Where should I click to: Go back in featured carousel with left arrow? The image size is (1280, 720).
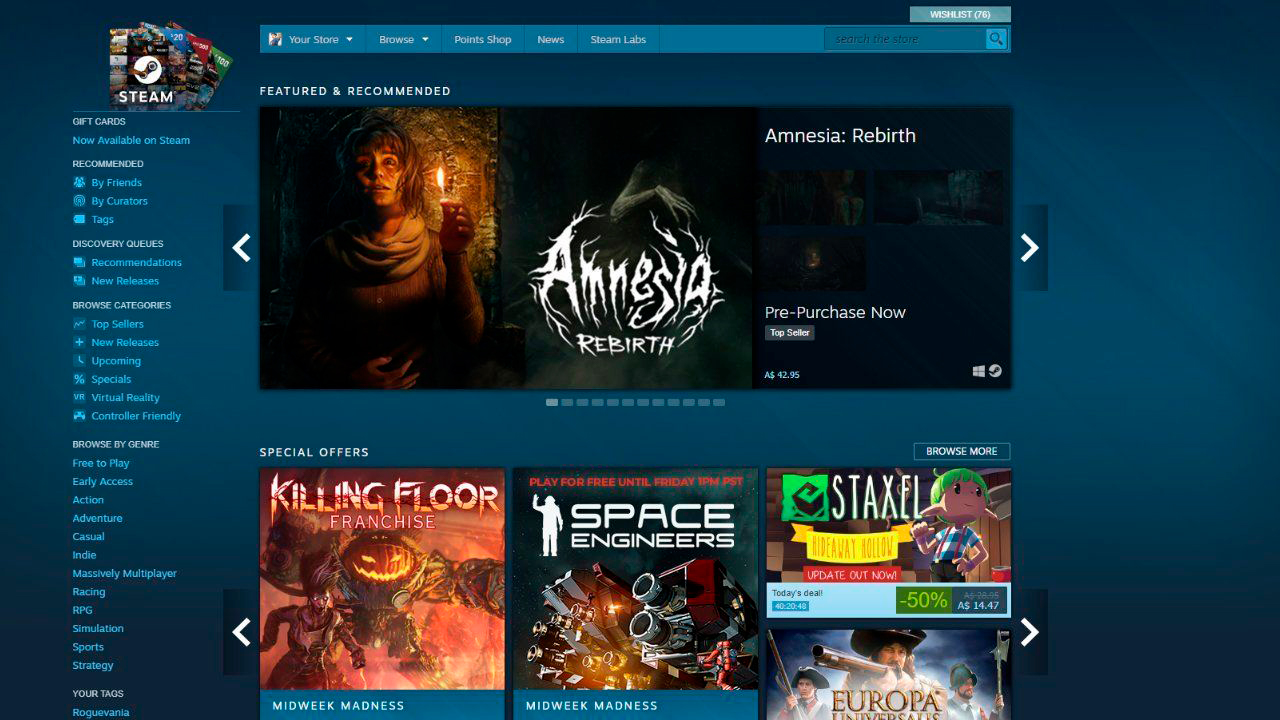pos(241,248)
